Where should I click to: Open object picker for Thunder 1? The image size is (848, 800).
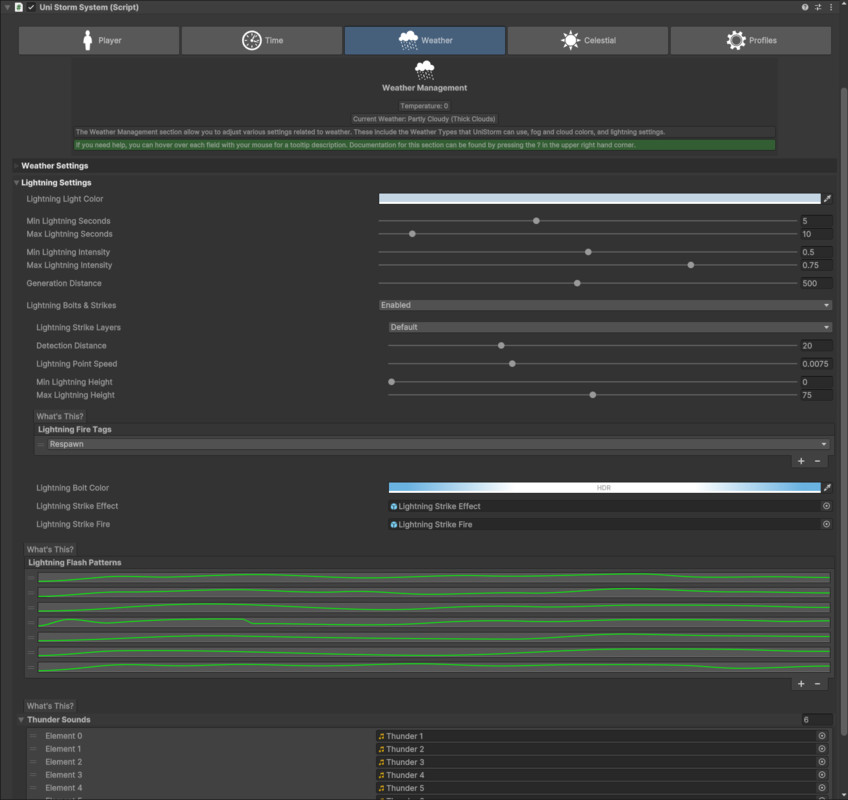822,736
